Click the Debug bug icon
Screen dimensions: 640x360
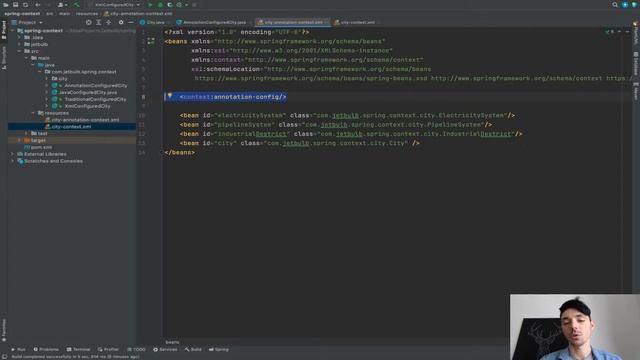click(160, 4)
